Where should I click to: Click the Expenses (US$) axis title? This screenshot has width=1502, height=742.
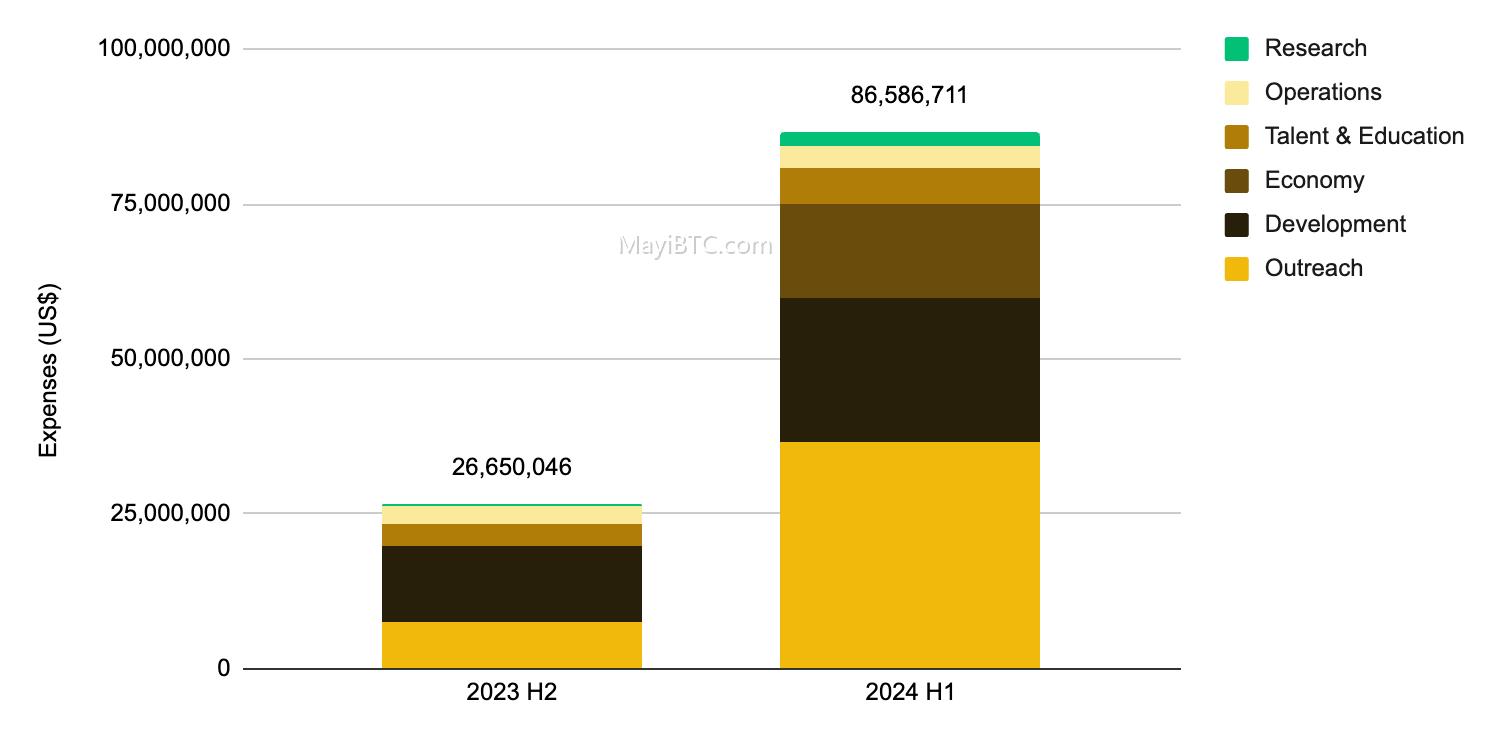click(x=48, y=371)
